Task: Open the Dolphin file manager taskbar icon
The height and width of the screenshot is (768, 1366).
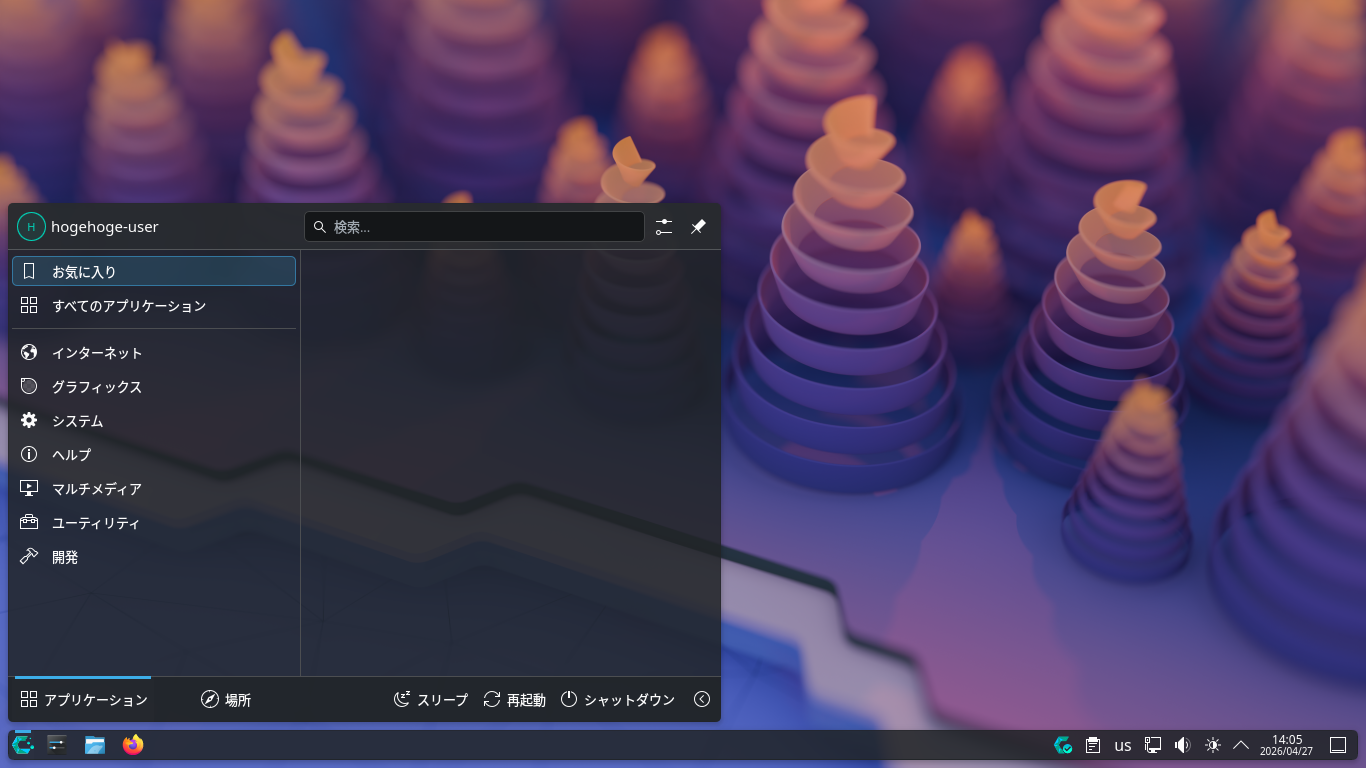Action: 94,744
